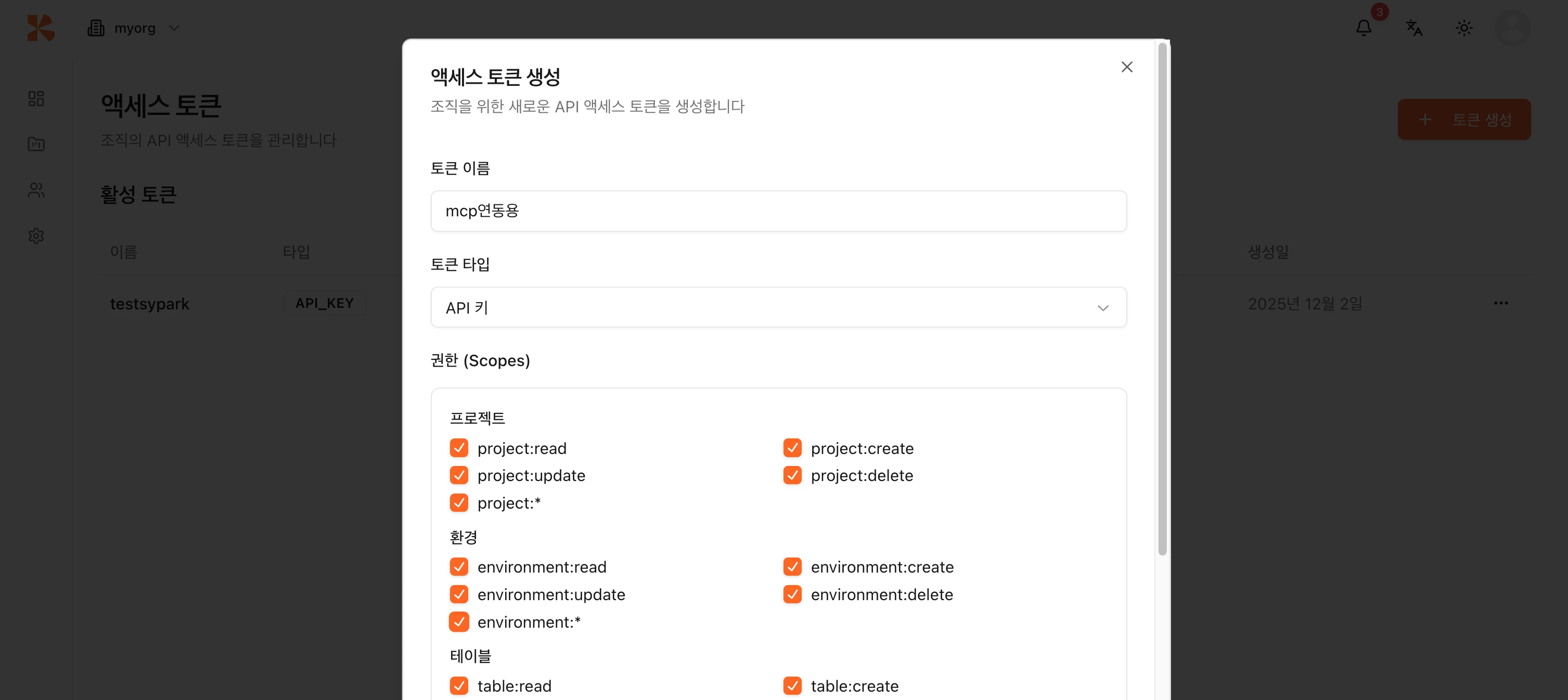The image size is (1568, 700).
Task: Click the orange app logo
Action: [41, 28]
